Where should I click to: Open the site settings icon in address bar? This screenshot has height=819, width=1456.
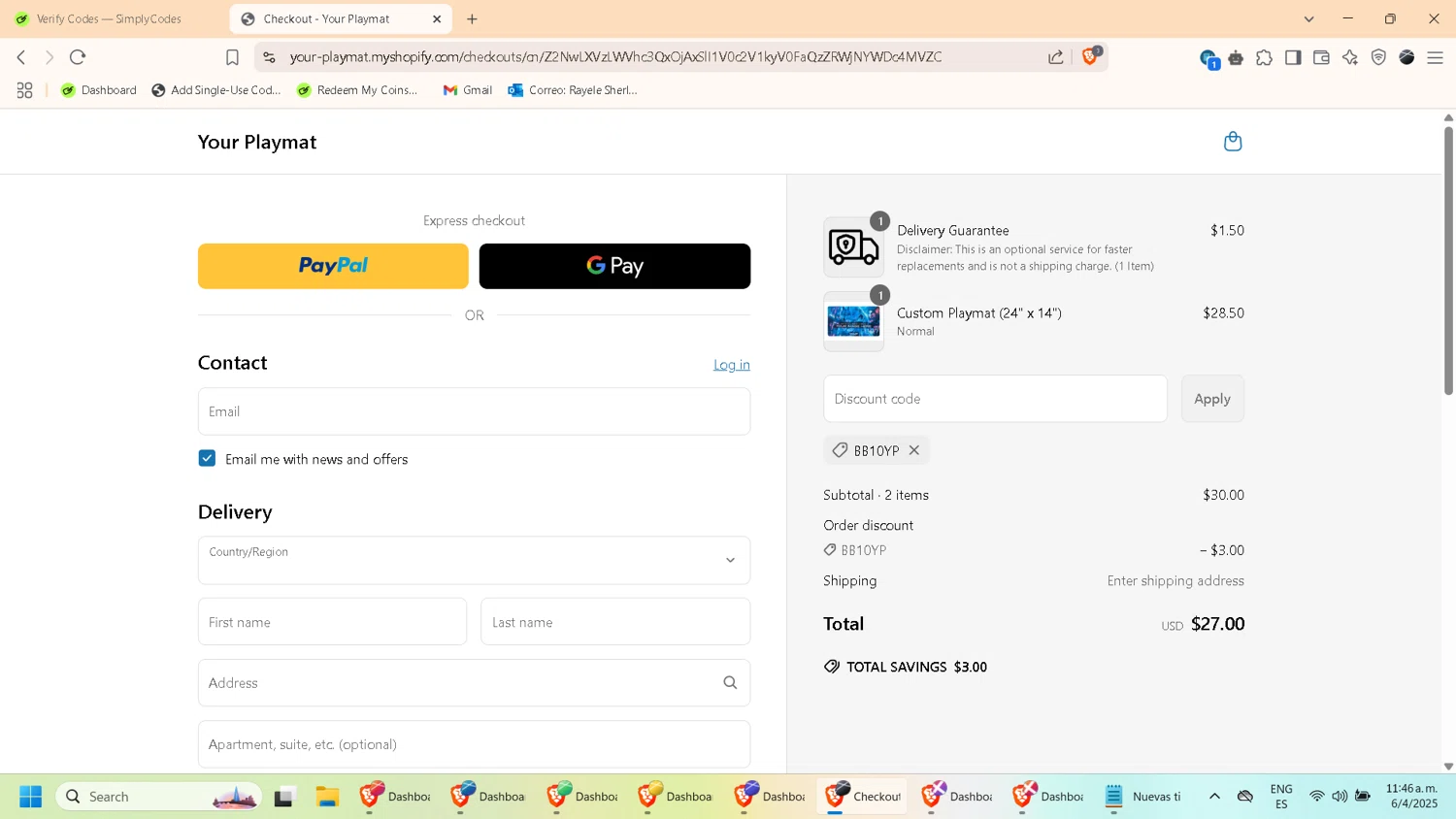270,57
